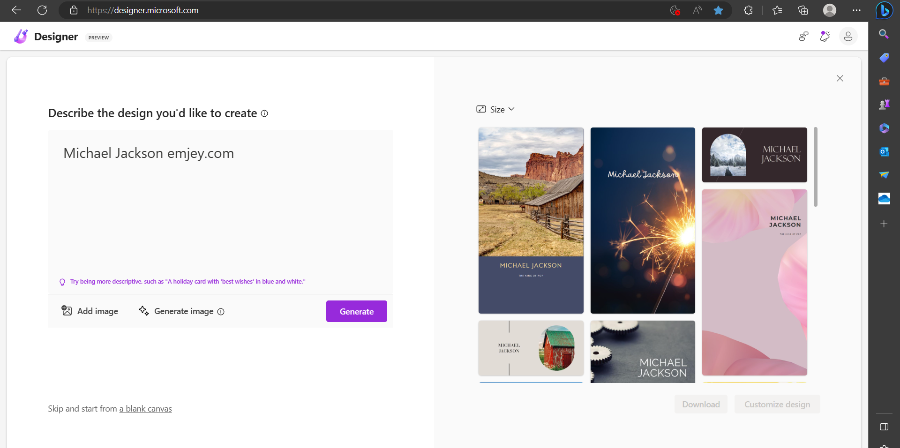The height and width of the screenshot is (448, 900).
Task: Click info icon next to Generate image
Action: [221, 311]
